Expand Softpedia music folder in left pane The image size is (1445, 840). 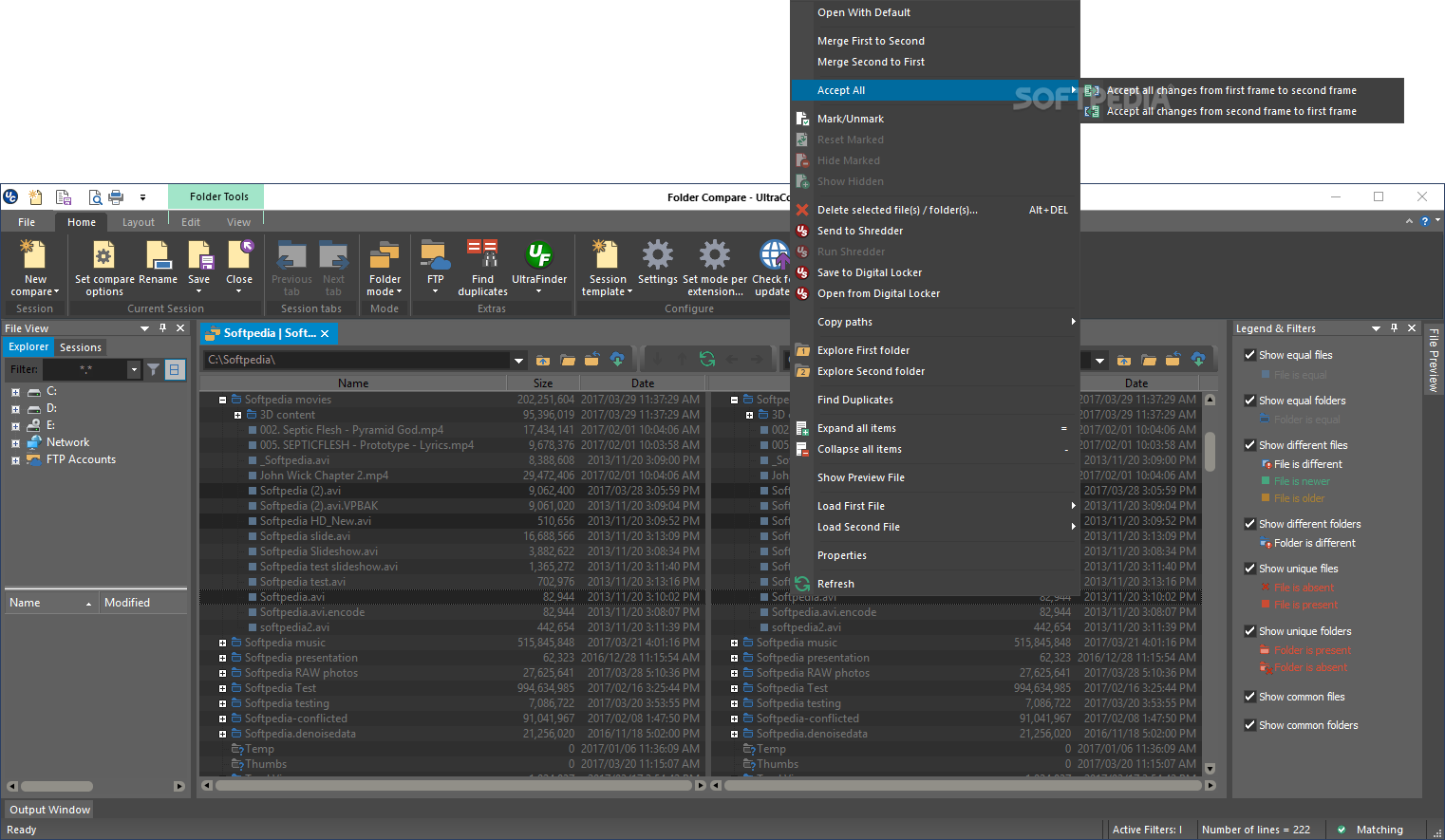coord(223,643)
